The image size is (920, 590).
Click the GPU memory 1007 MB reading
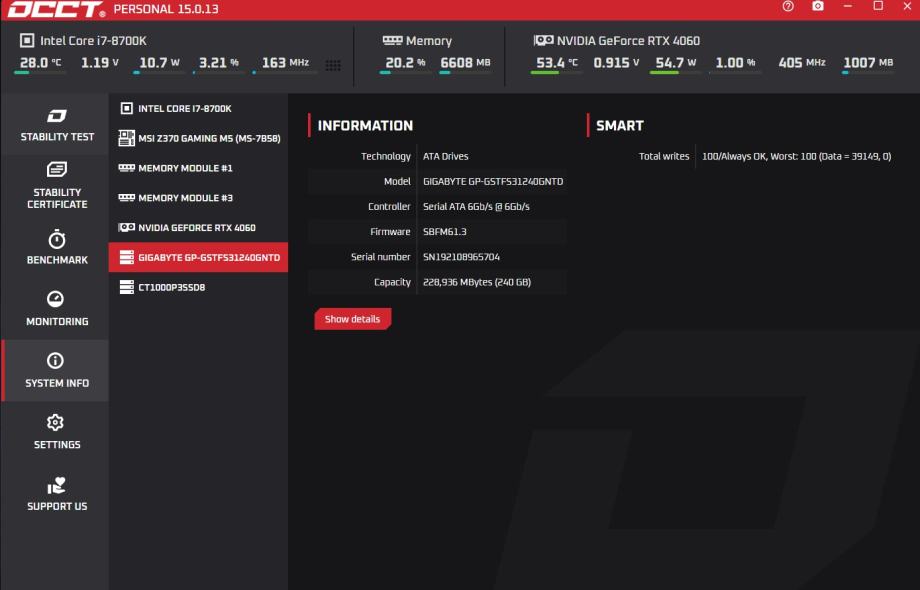868,63
